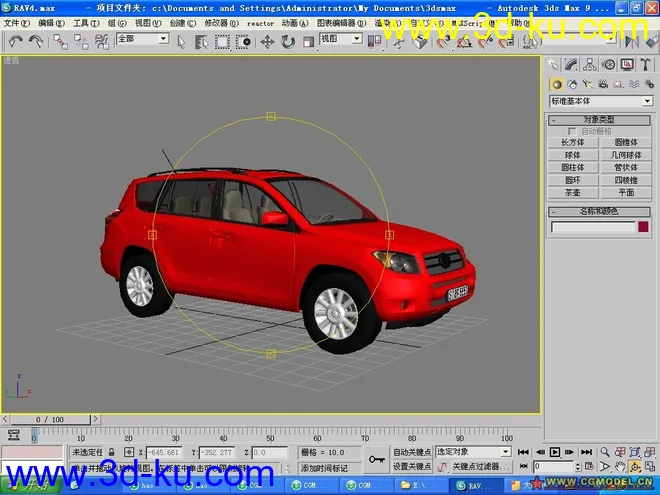This screenshot has height=495, width=660.
Task: Select the Geometry category sphere icon
Action: tap(557, 85)
